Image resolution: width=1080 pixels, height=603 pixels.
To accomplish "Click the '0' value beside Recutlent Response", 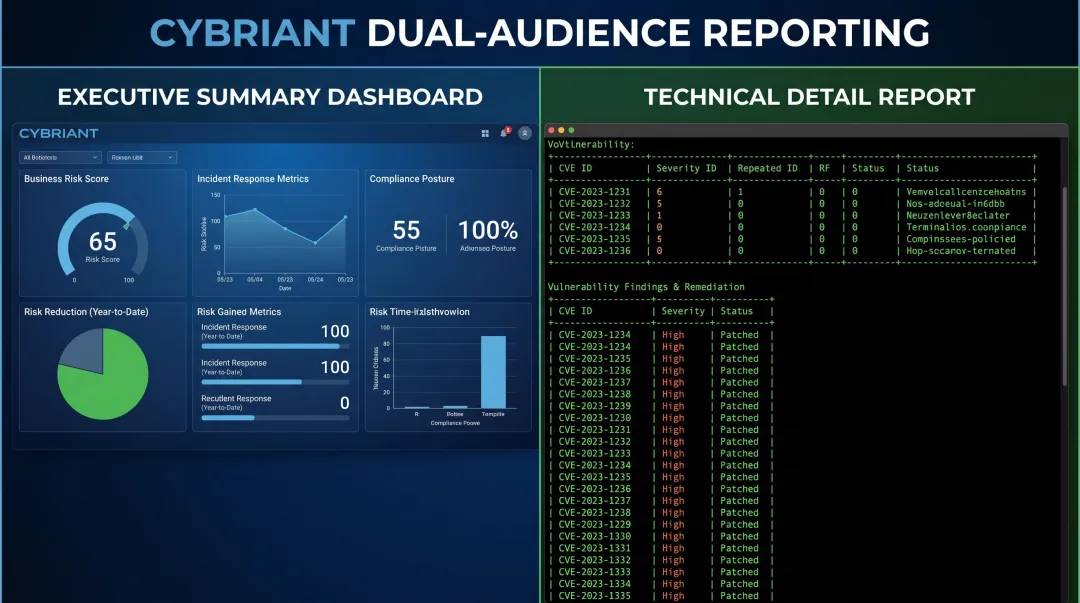I will [x=344, y=403].
